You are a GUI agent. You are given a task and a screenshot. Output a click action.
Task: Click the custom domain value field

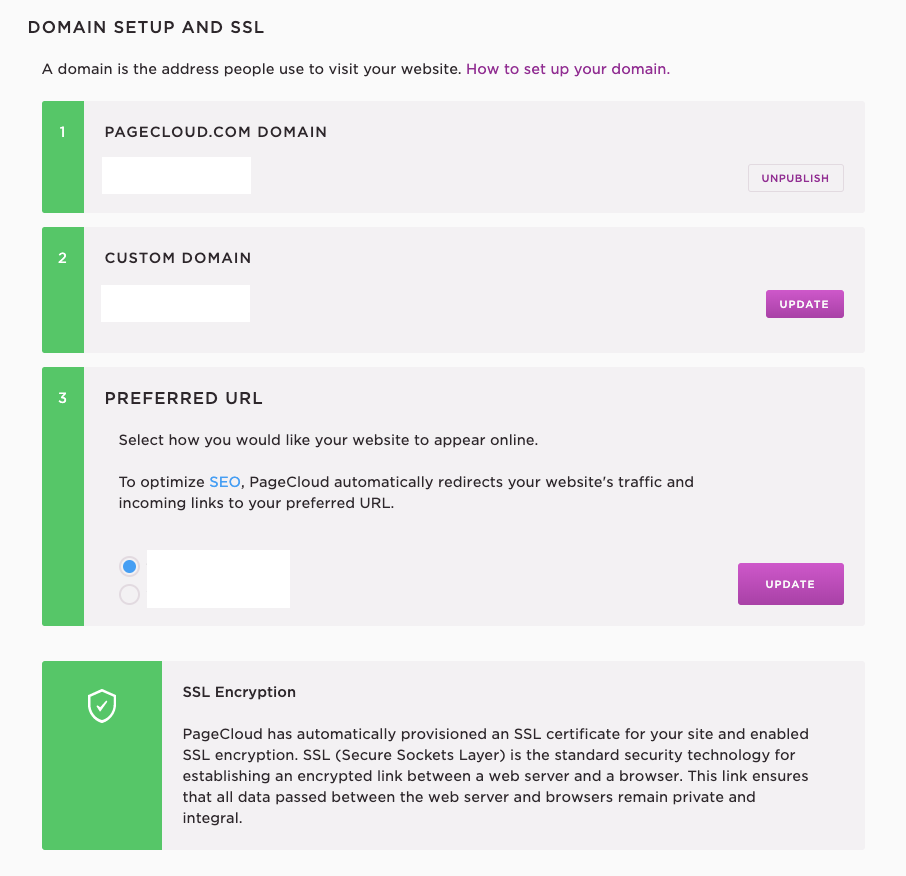pyautogui.click(x=175, y=303)
